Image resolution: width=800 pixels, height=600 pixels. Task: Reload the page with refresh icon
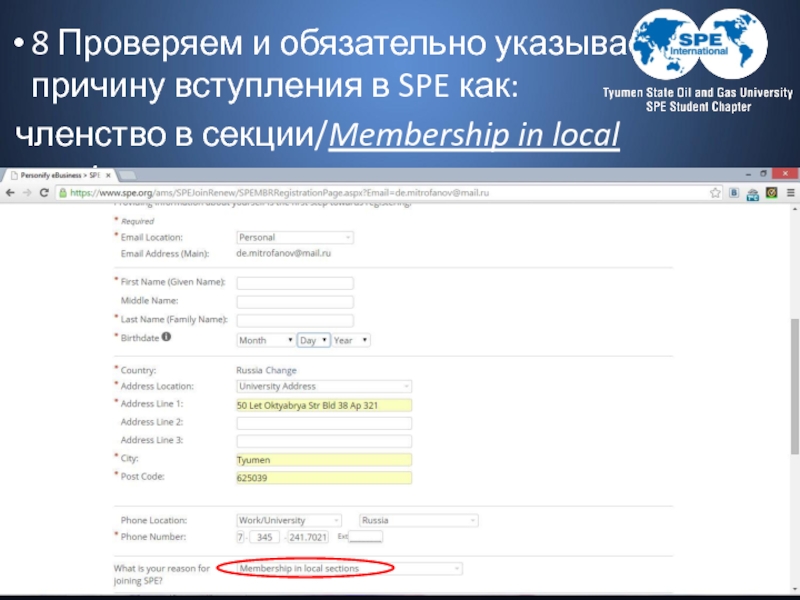point(44,193)
